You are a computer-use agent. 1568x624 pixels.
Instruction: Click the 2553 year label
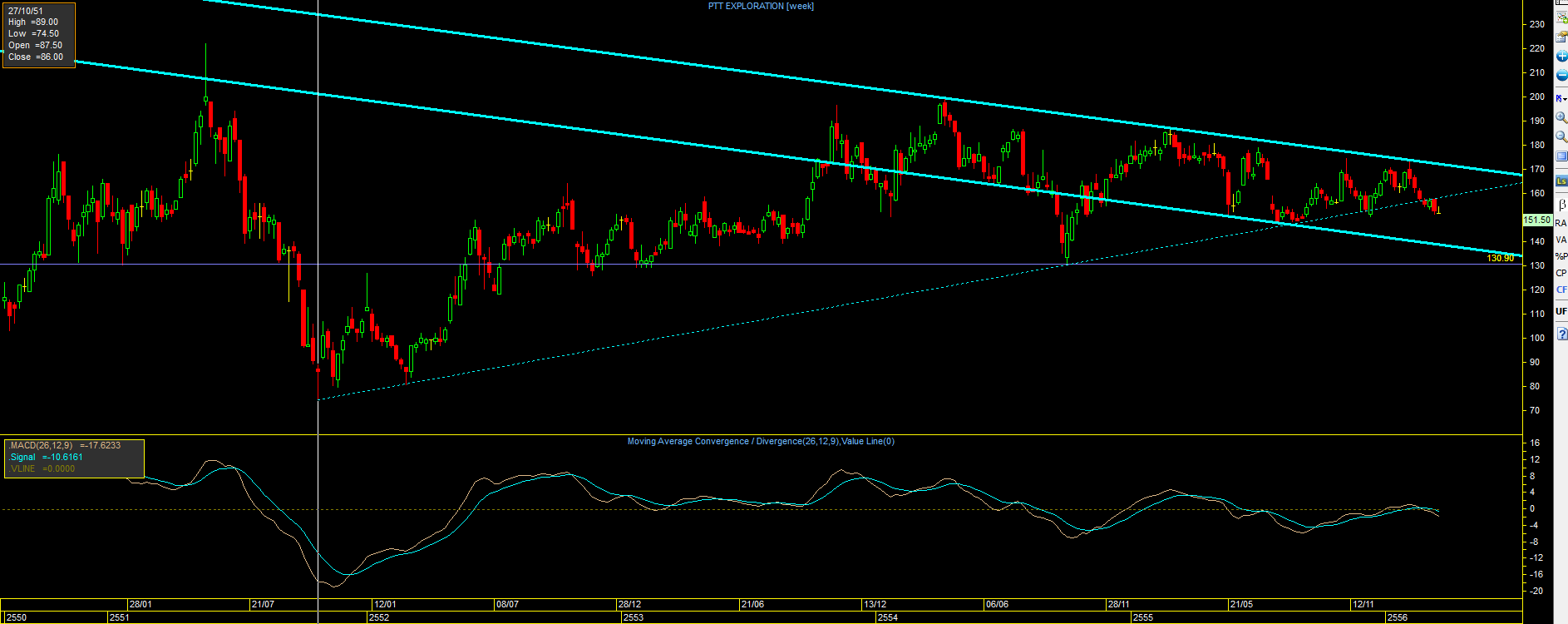coord(633,617)
